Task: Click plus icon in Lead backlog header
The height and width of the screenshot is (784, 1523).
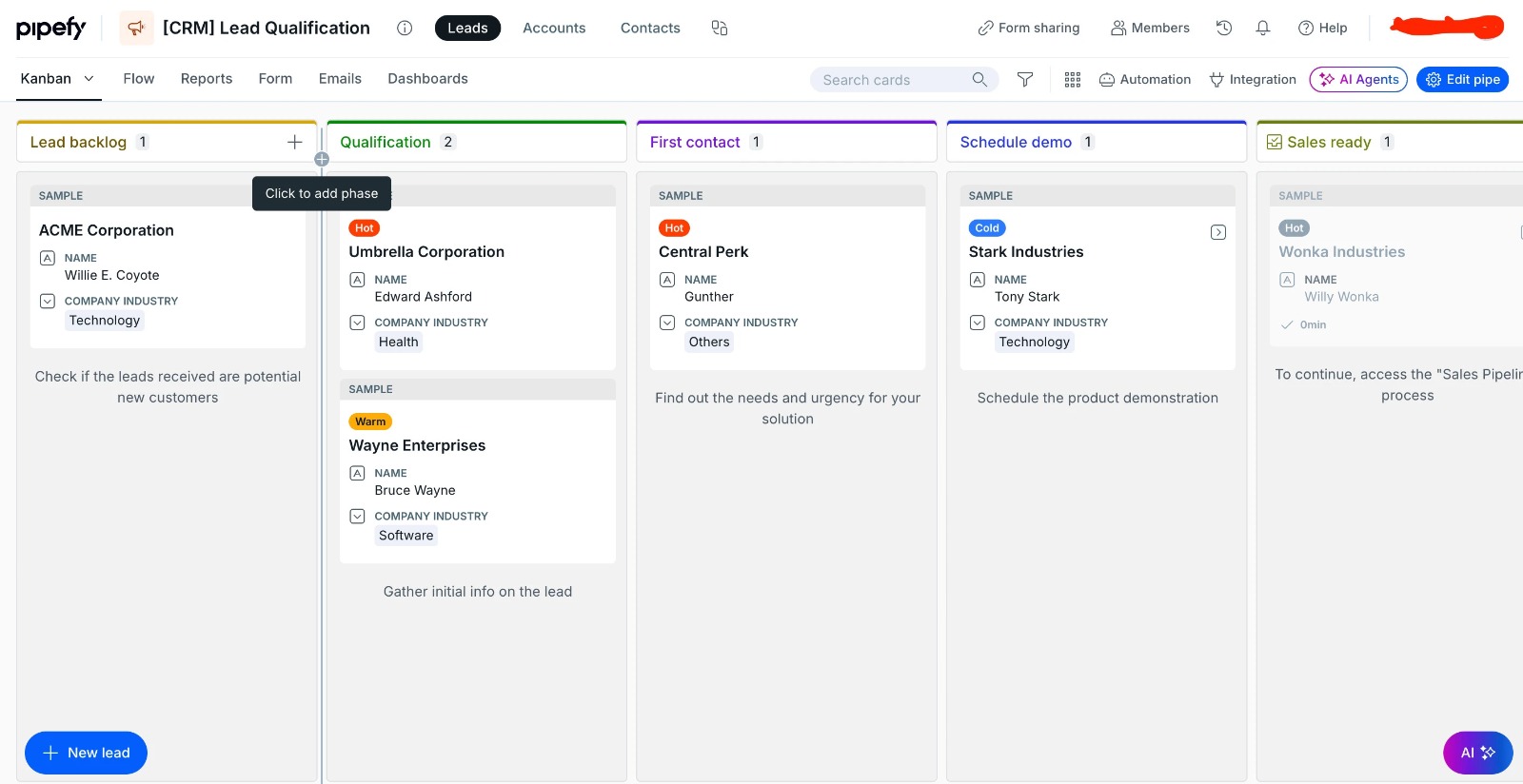Action: point(295,142)
